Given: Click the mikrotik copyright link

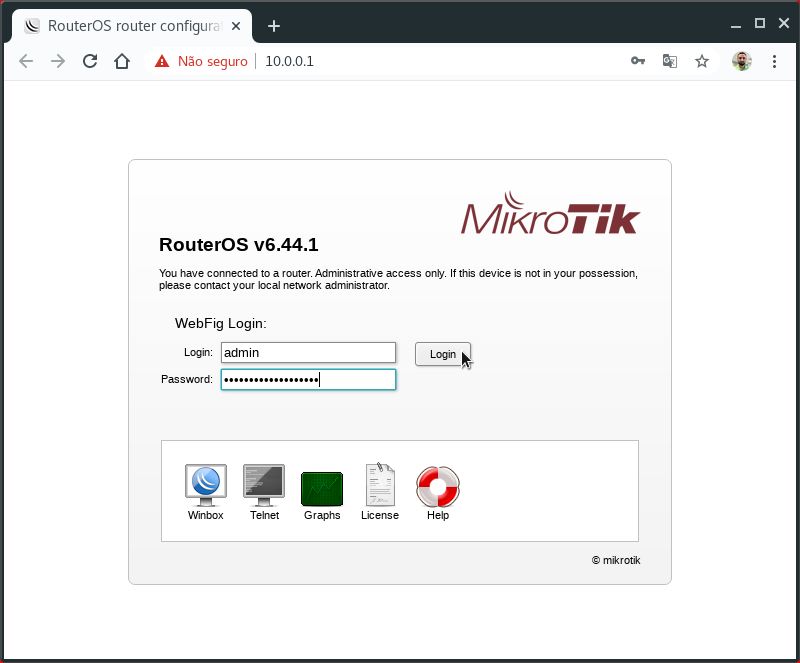Looking at the screenshot, I should tap(616, 560).
